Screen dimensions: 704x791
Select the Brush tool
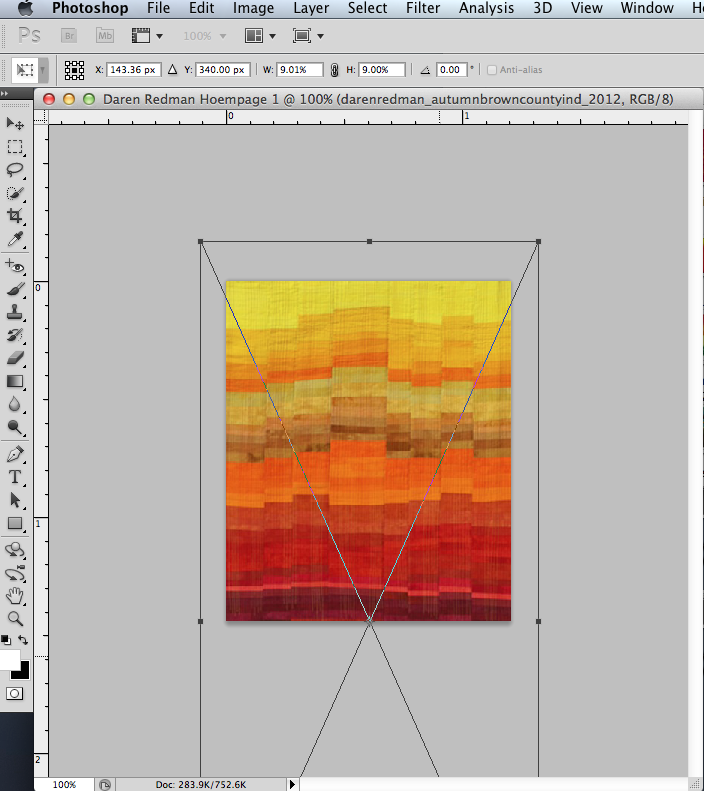pyautogui.click(x=15, y=290)
